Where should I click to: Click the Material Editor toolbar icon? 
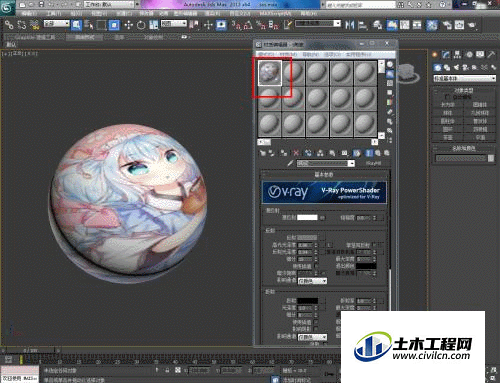pyautogui.click(x=432, y=25)
